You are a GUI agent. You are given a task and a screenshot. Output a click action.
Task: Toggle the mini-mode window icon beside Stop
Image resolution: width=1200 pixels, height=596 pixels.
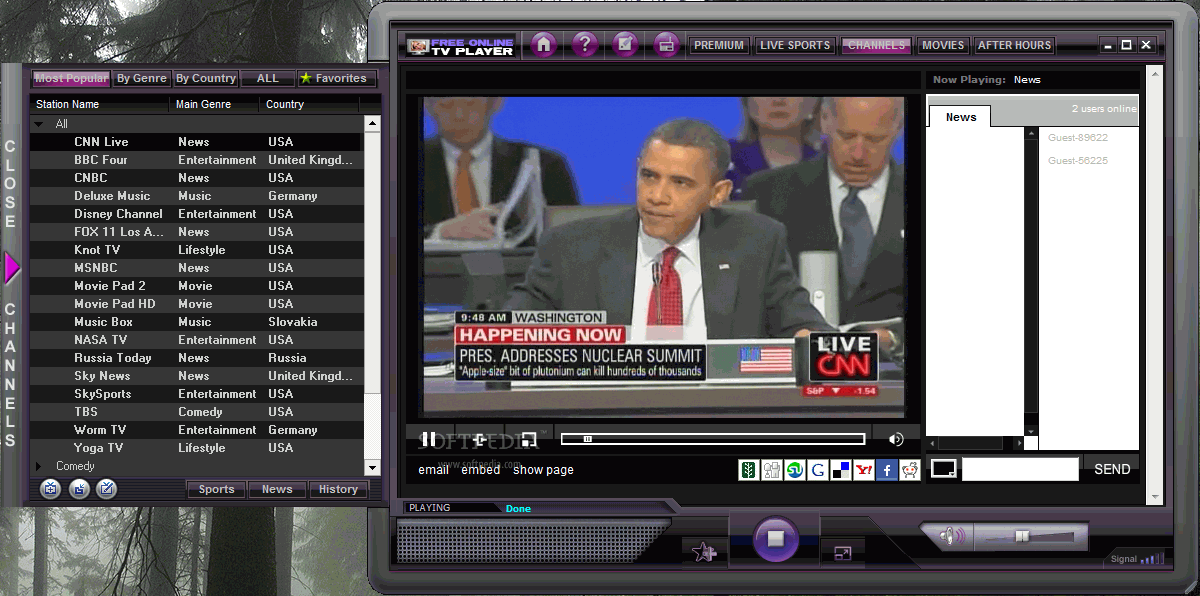point(842,552)
